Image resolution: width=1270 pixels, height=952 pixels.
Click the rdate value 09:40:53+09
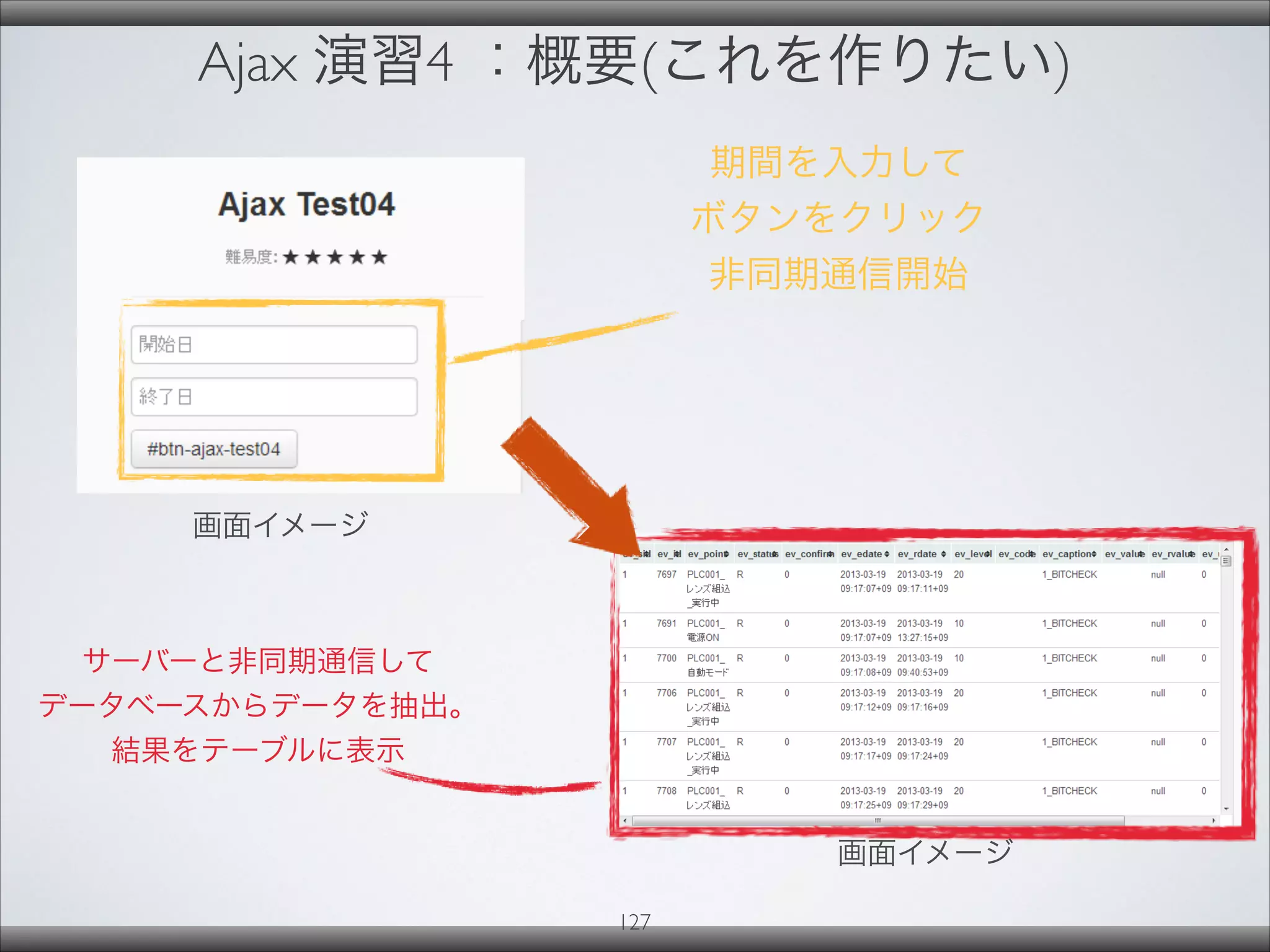923,672
